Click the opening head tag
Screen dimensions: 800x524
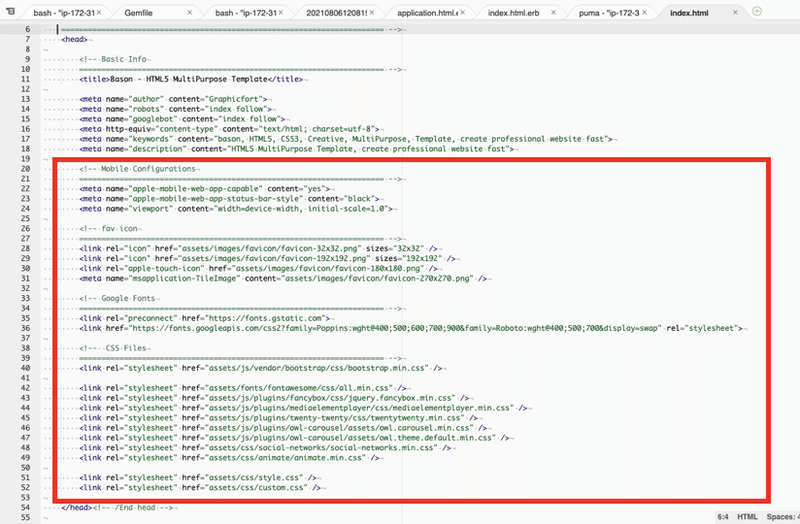pos(74,39)
